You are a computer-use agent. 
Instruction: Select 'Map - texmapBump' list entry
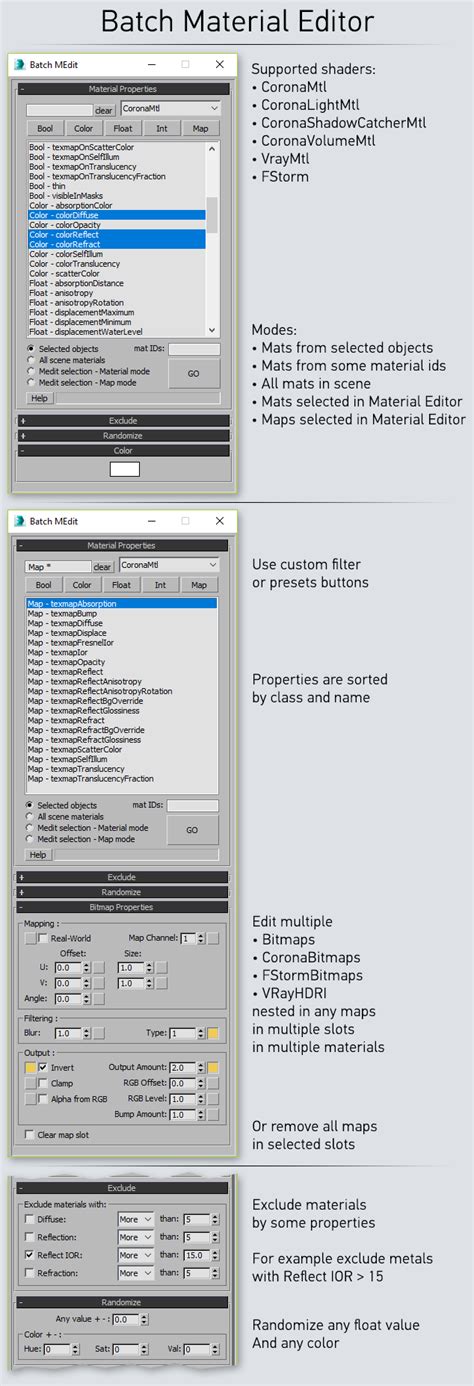(122, 613)
